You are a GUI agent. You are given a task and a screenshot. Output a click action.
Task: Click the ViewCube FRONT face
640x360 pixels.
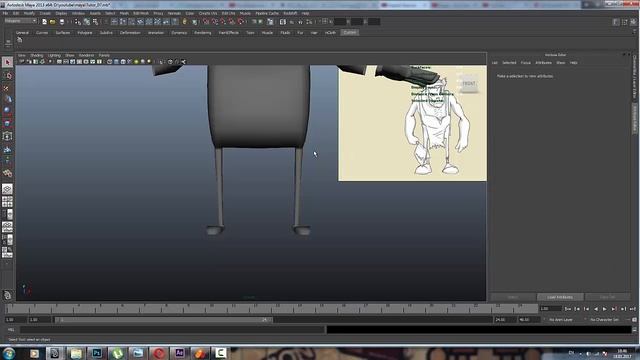pyautogui.click(x=469, y=84)
